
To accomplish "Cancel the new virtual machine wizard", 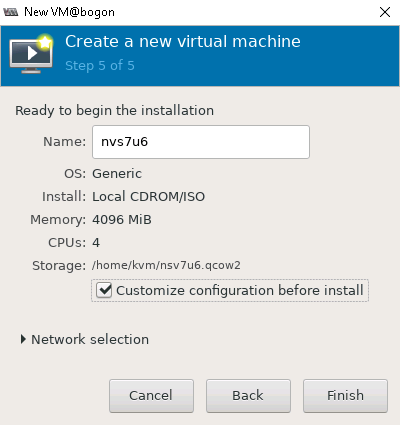I will click(151, 396).
